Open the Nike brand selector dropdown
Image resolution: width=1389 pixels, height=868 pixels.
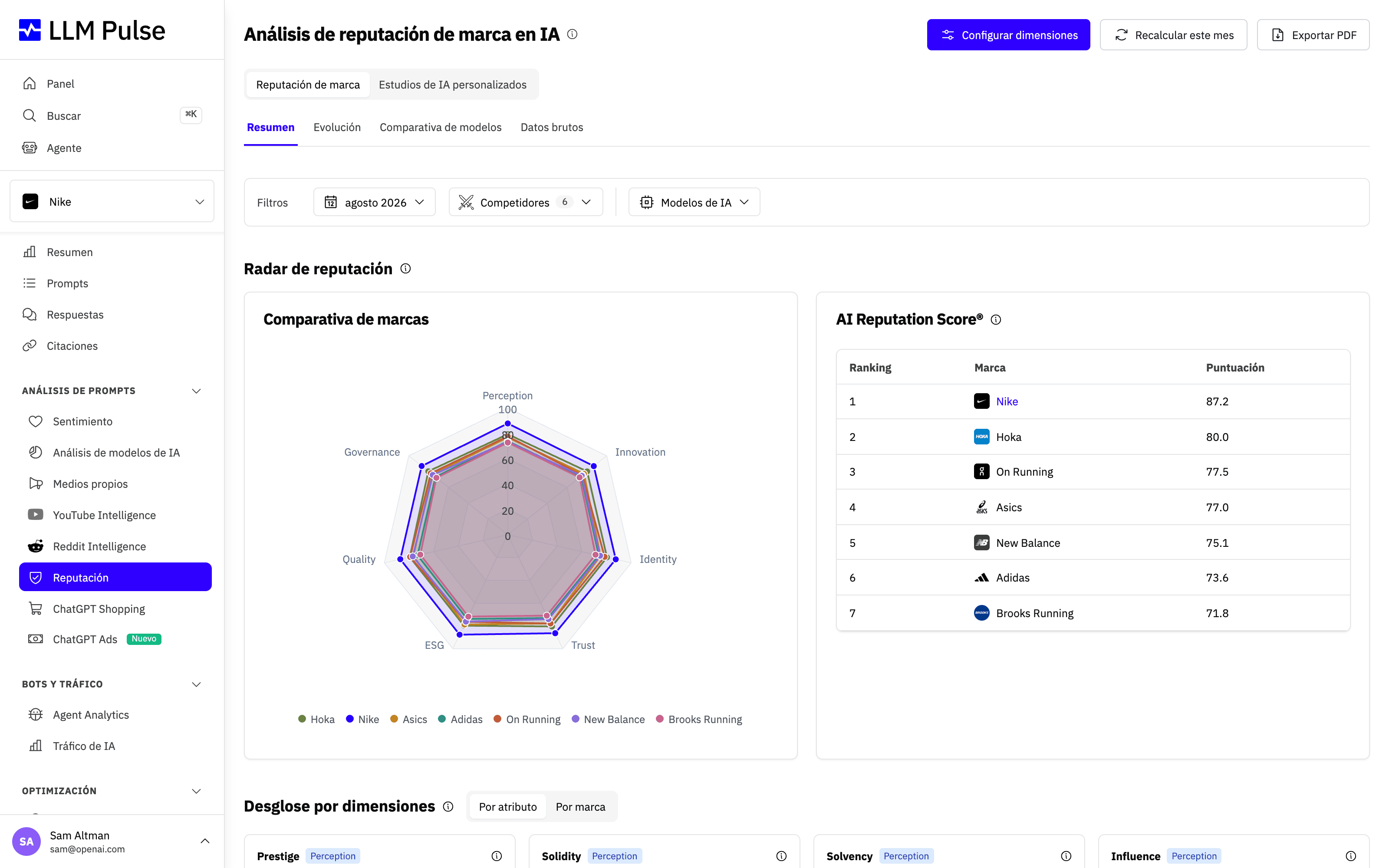point(112,201)
